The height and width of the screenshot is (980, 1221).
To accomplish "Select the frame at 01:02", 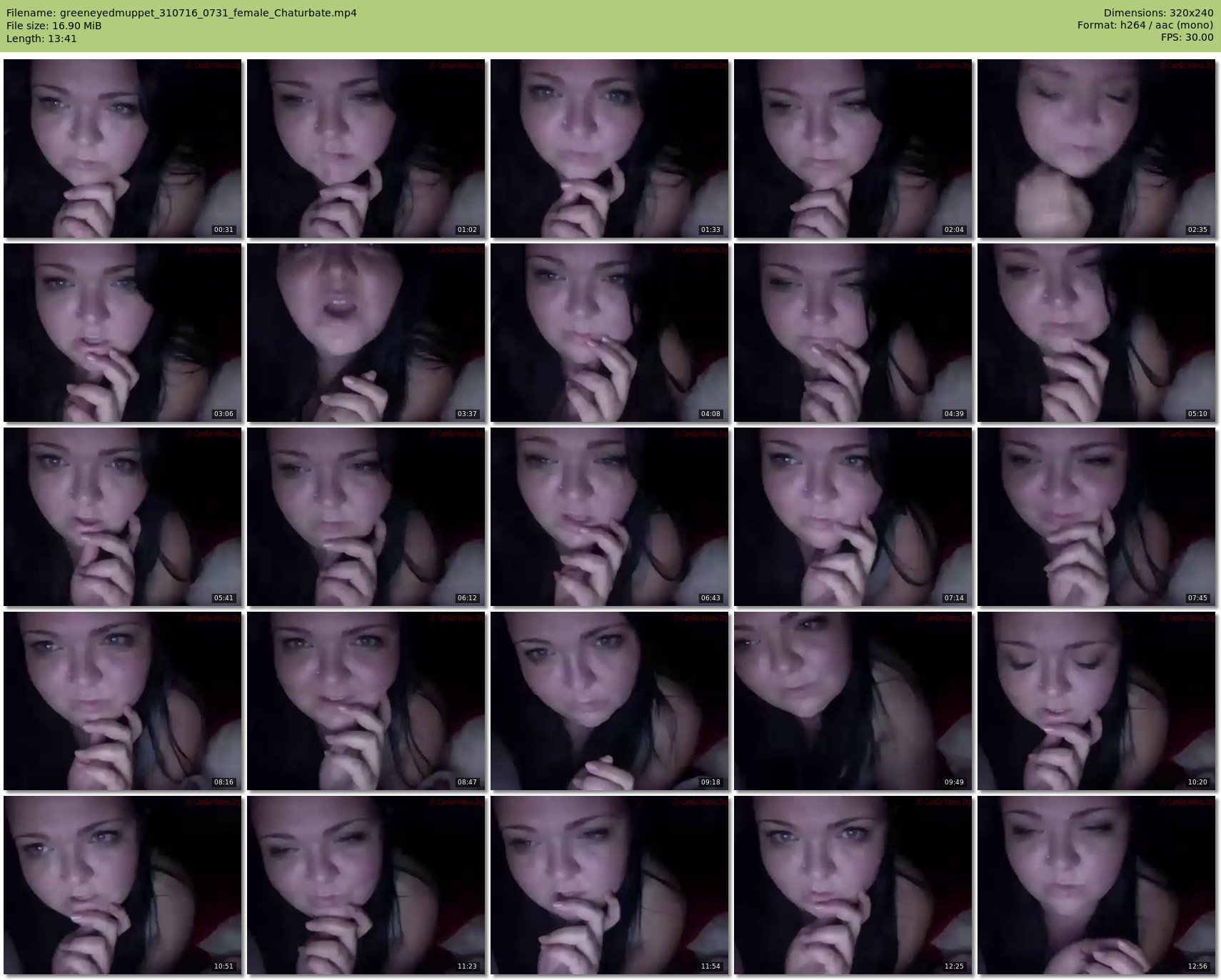I will tap(366, 148).
